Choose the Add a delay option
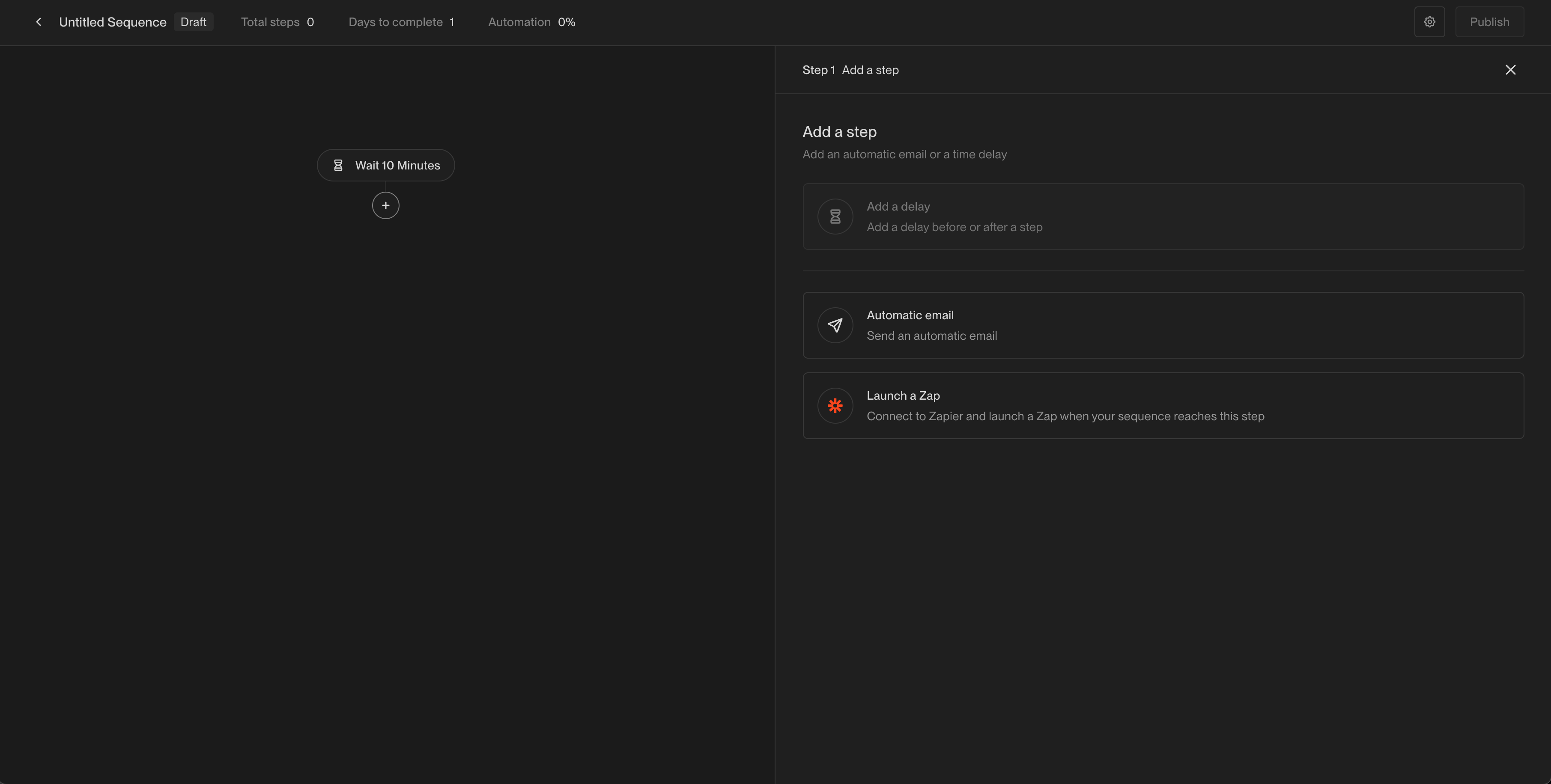This screenshot has width=1551, height=784. (x=1162, y=216)
